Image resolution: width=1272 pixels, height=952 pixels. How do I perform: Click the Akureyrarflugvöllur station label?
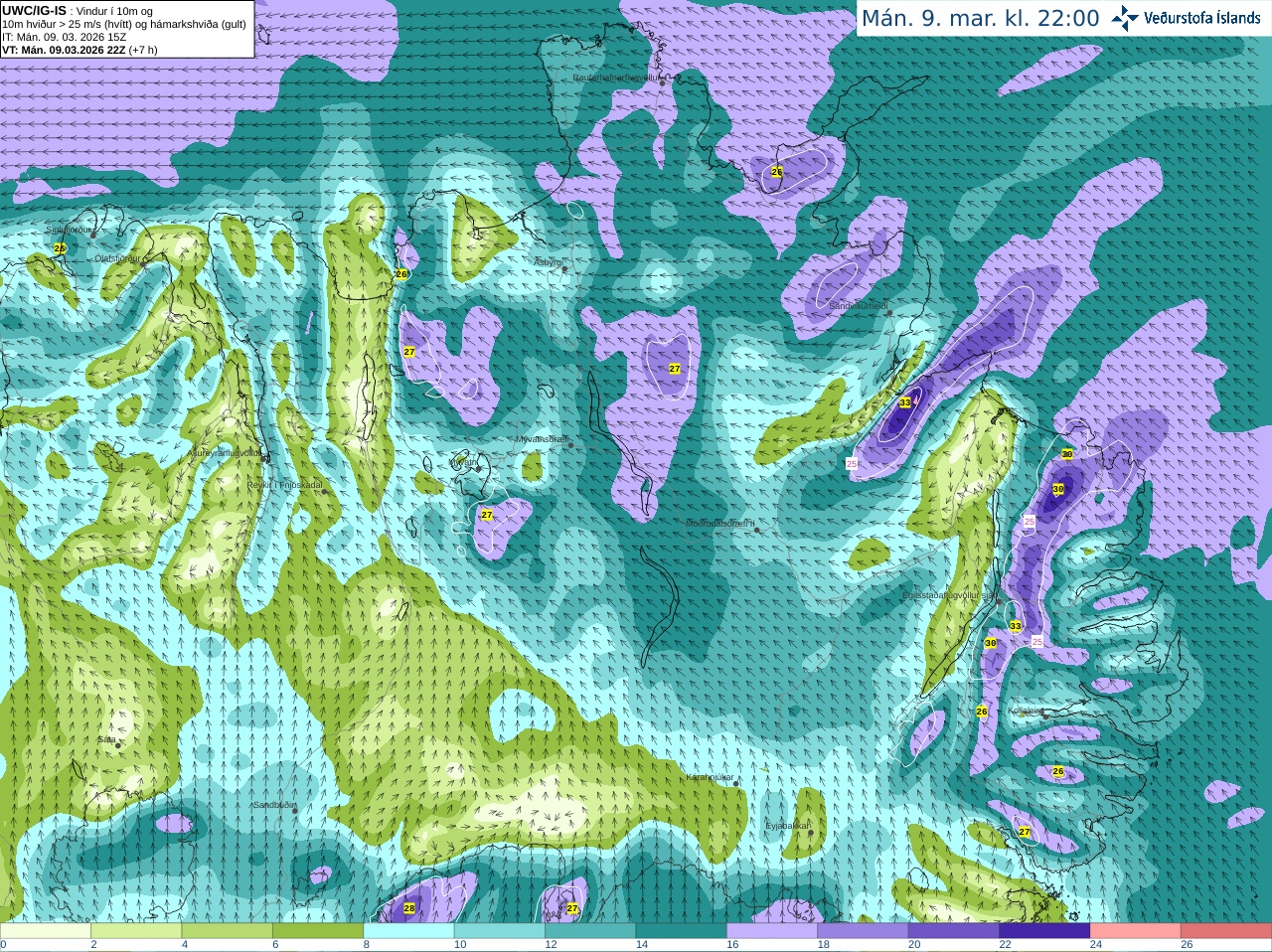pyautogui.click(x=225, y=452)
